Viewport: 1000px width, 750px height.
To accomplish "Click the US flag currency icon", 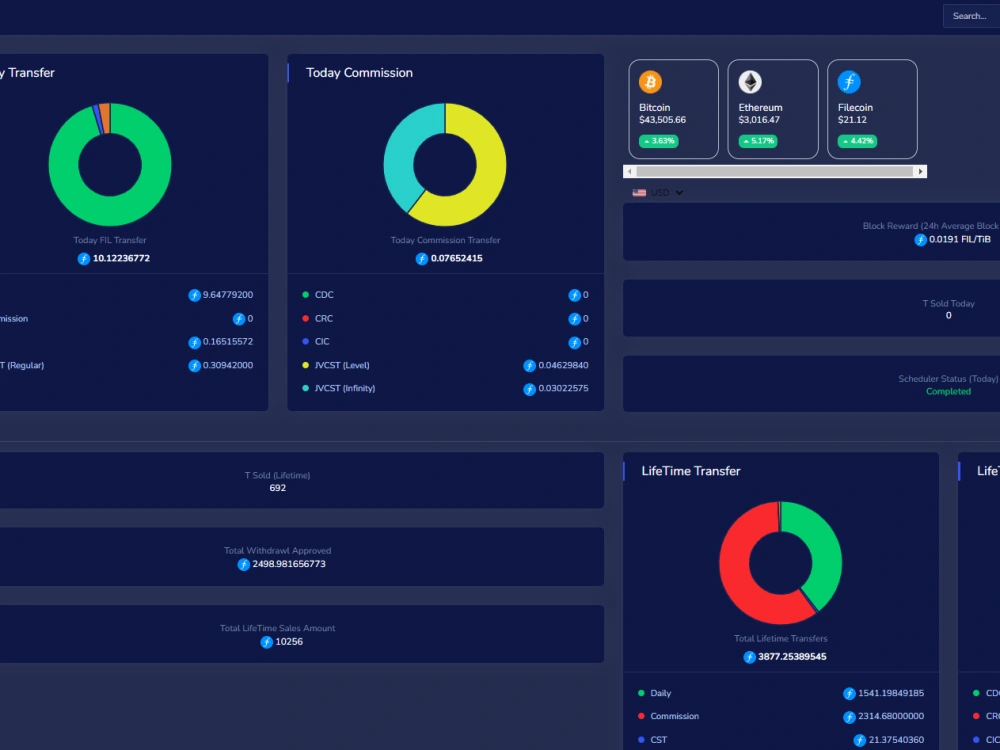I will point(639,193).
